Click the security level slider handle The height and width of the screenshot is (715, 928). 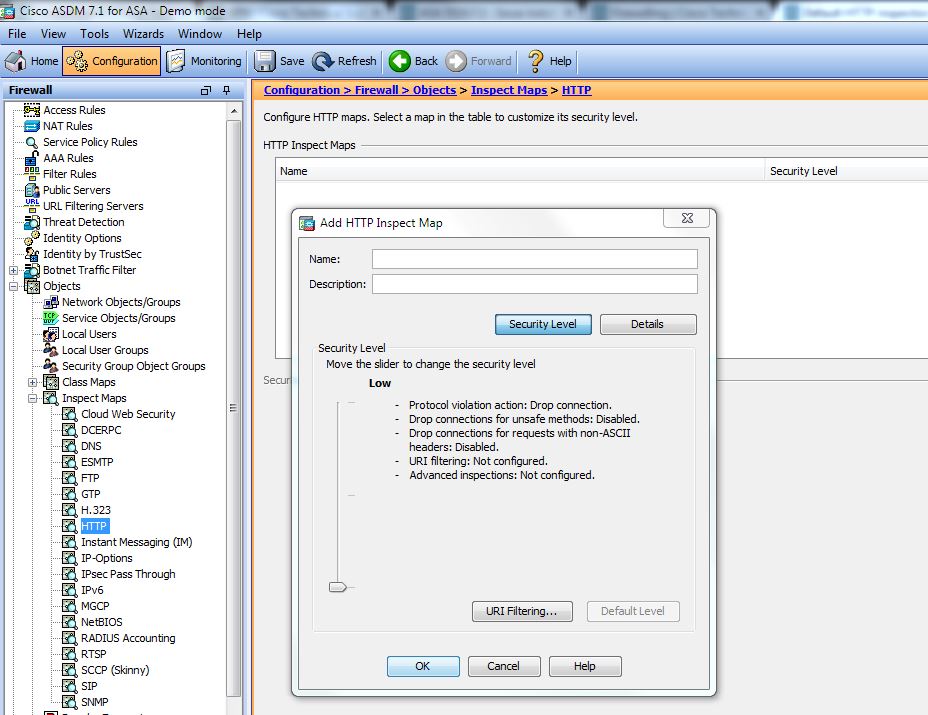pyautogui.click(x=337, y=587)
